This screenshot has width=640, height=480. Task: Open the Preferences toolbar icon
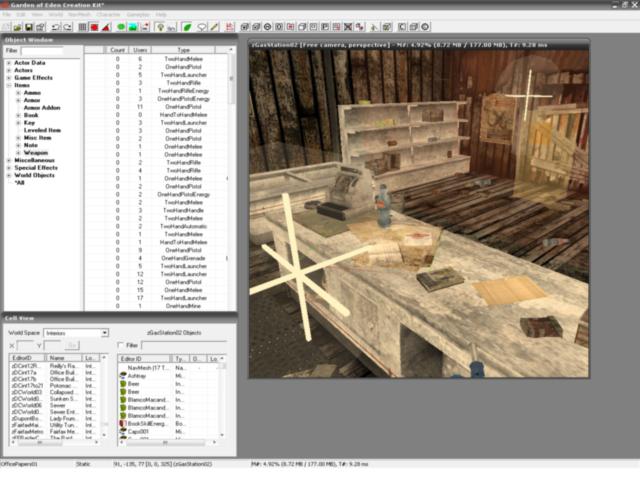(40, 27)
